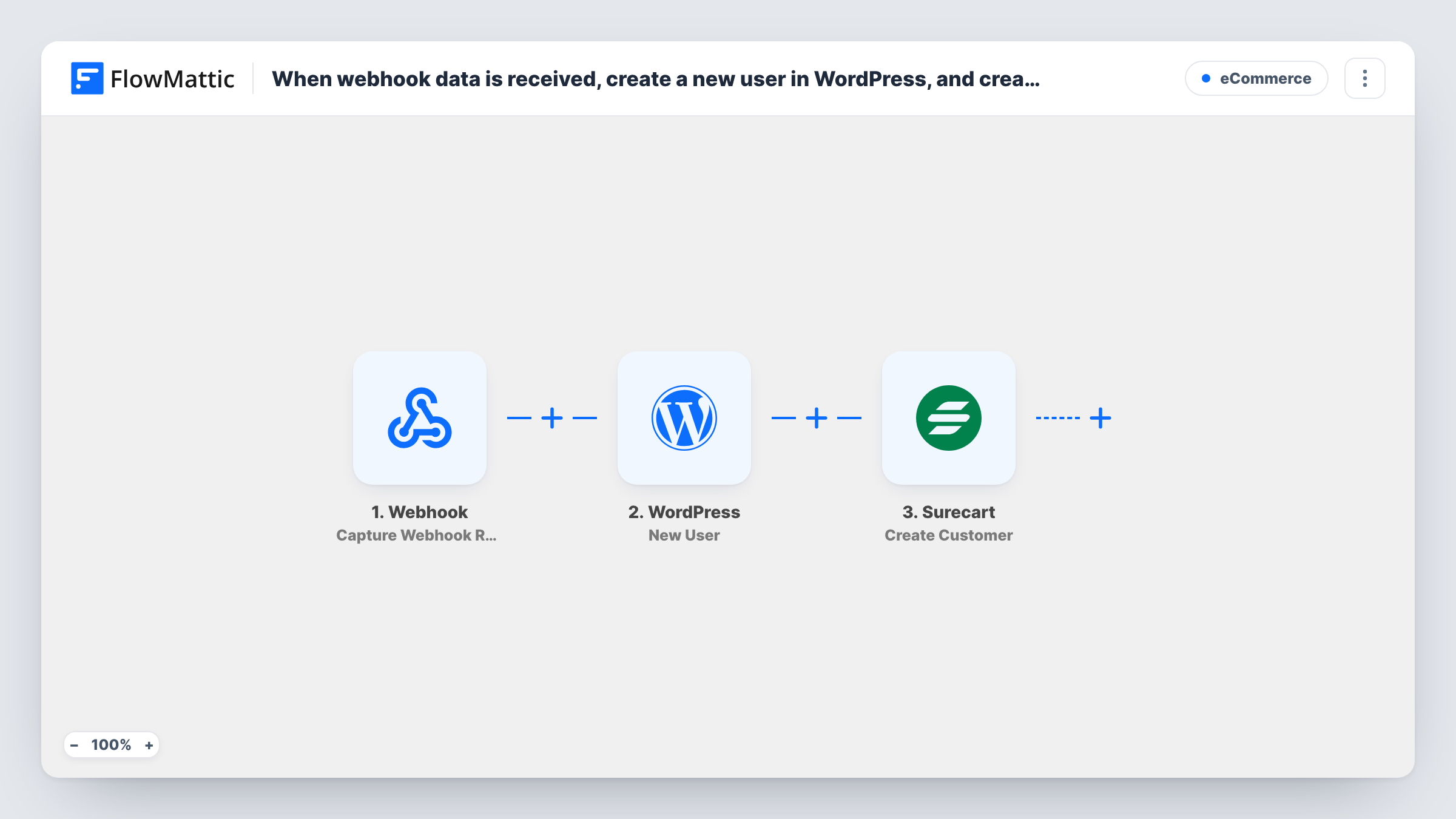Viewport: 1456px width, 819px height.
Task: Add step between WordPress and Surecart
Action: (817, 418)
